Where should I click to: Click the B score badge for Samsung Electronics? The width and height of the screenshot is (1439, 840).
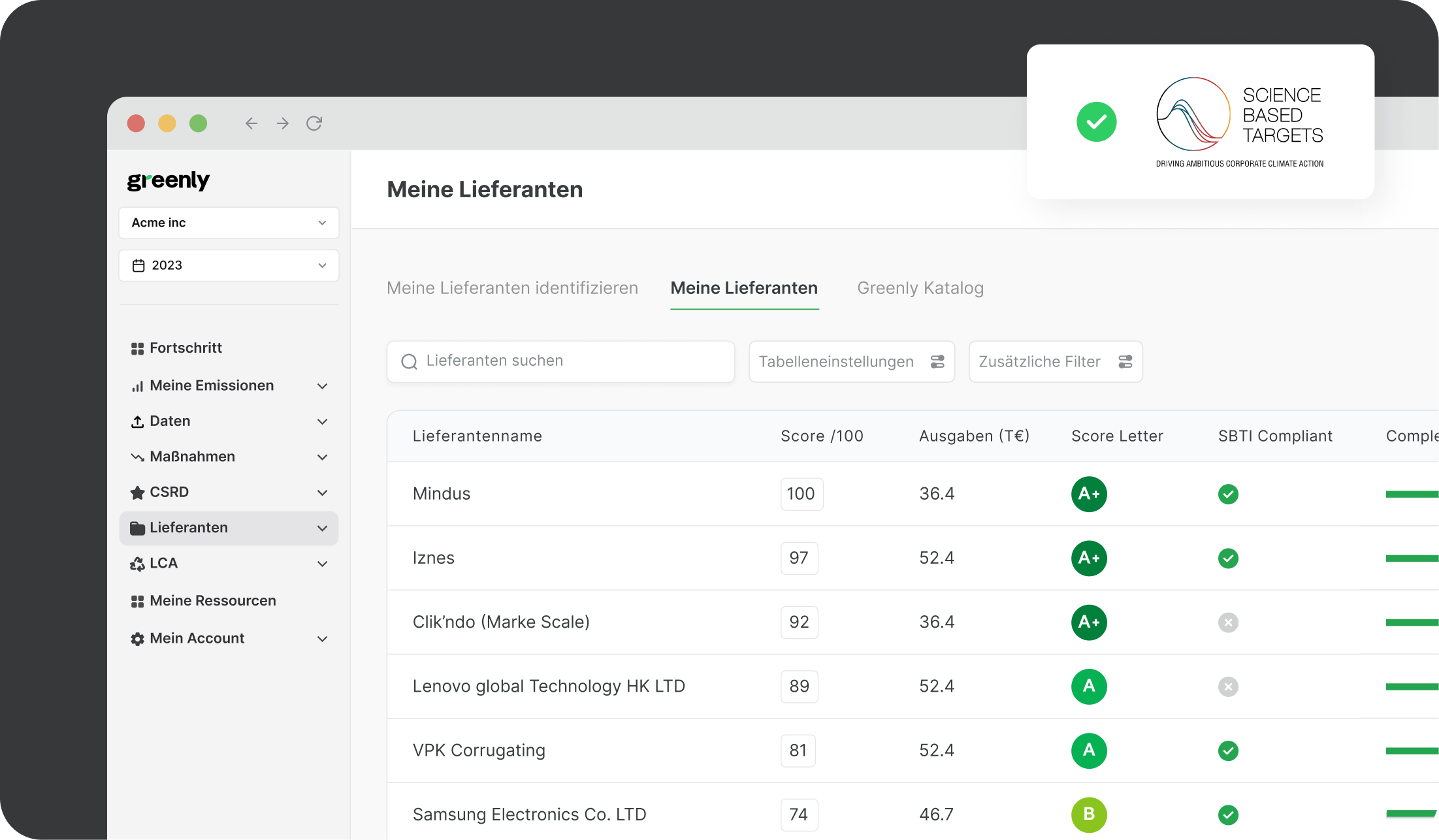tap(1089, 815)
